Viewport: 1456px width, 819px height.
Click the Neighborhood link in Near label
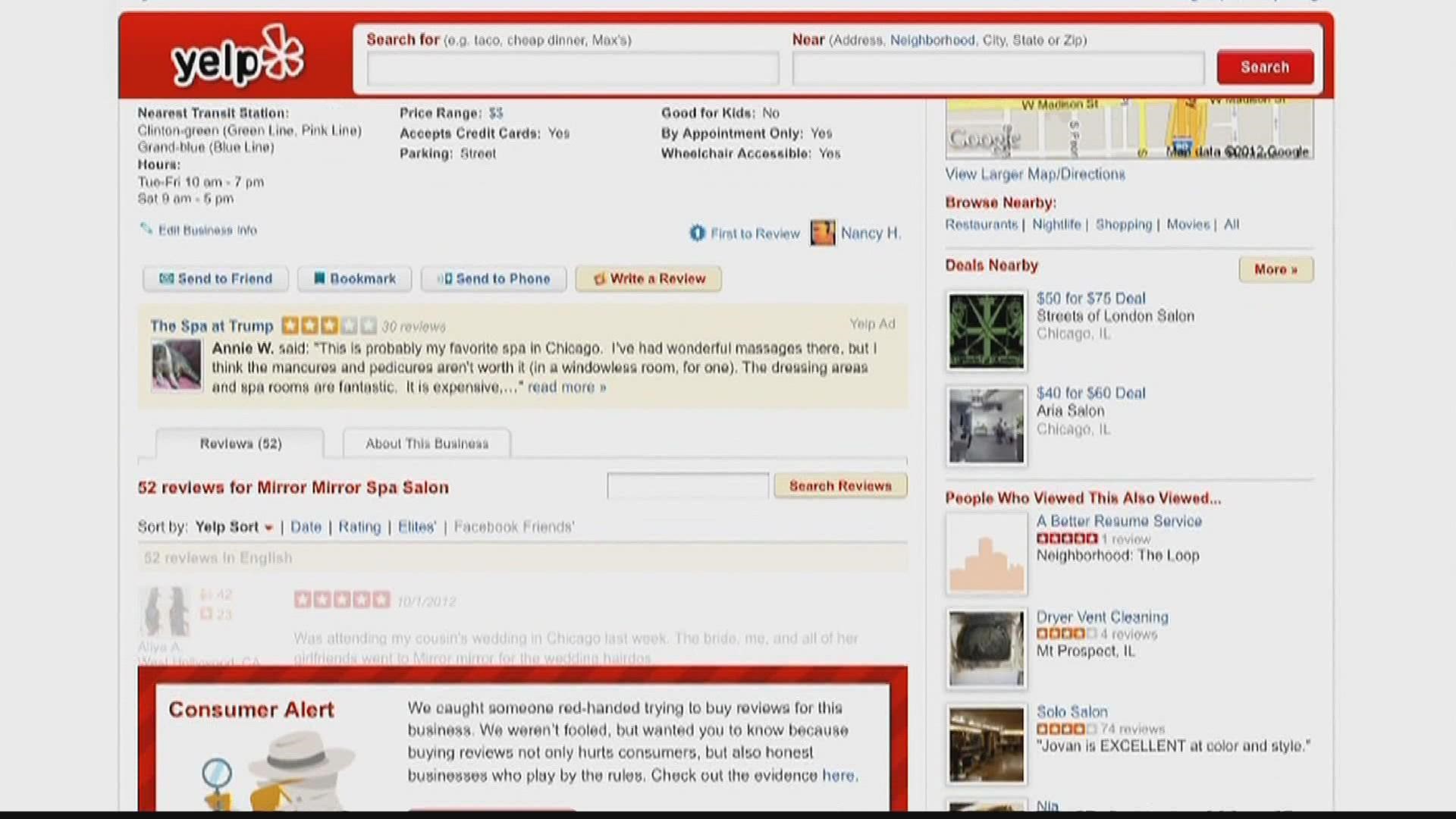[933, 40]
